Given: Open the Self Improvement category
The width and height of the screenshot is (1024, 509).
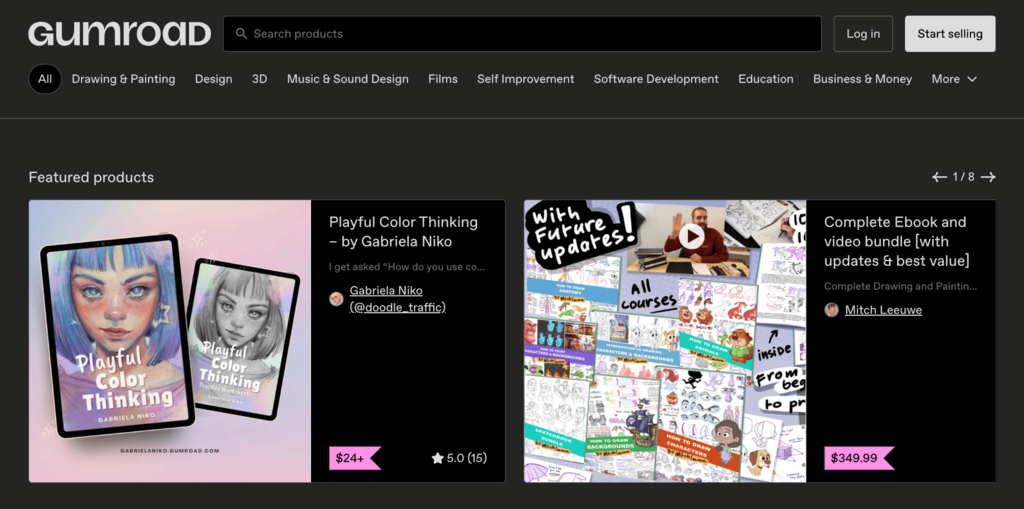Looking at the screenshot, I should click(526, 79).
